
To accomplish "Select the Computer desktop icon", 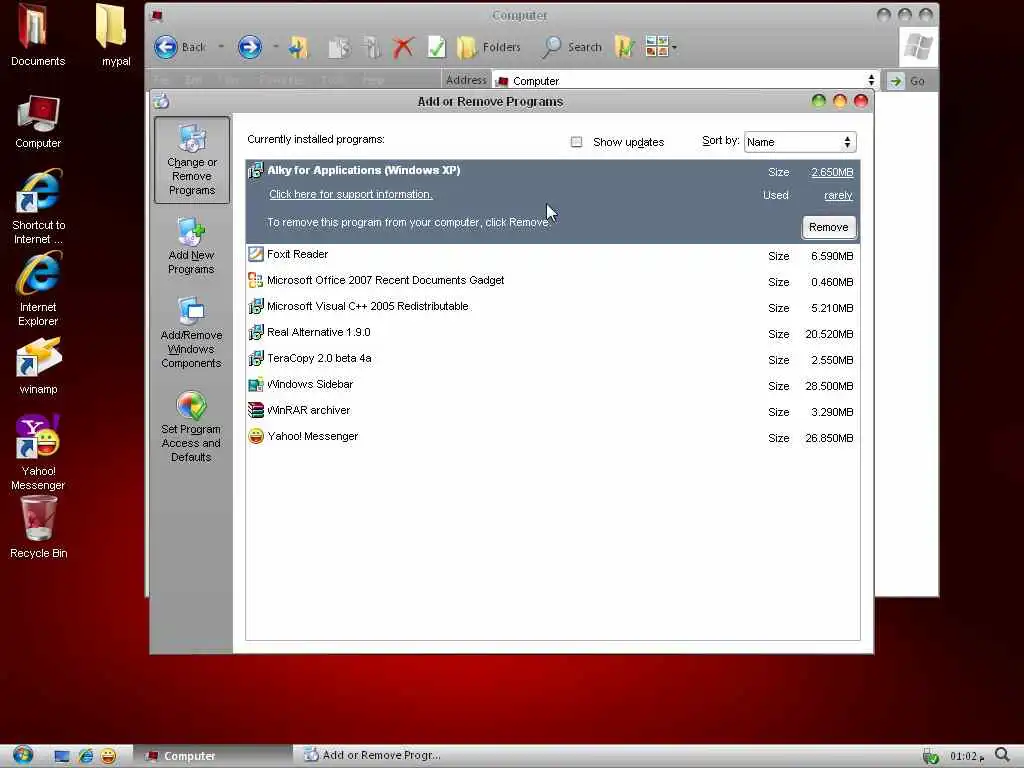I will [x=38, y=122].
